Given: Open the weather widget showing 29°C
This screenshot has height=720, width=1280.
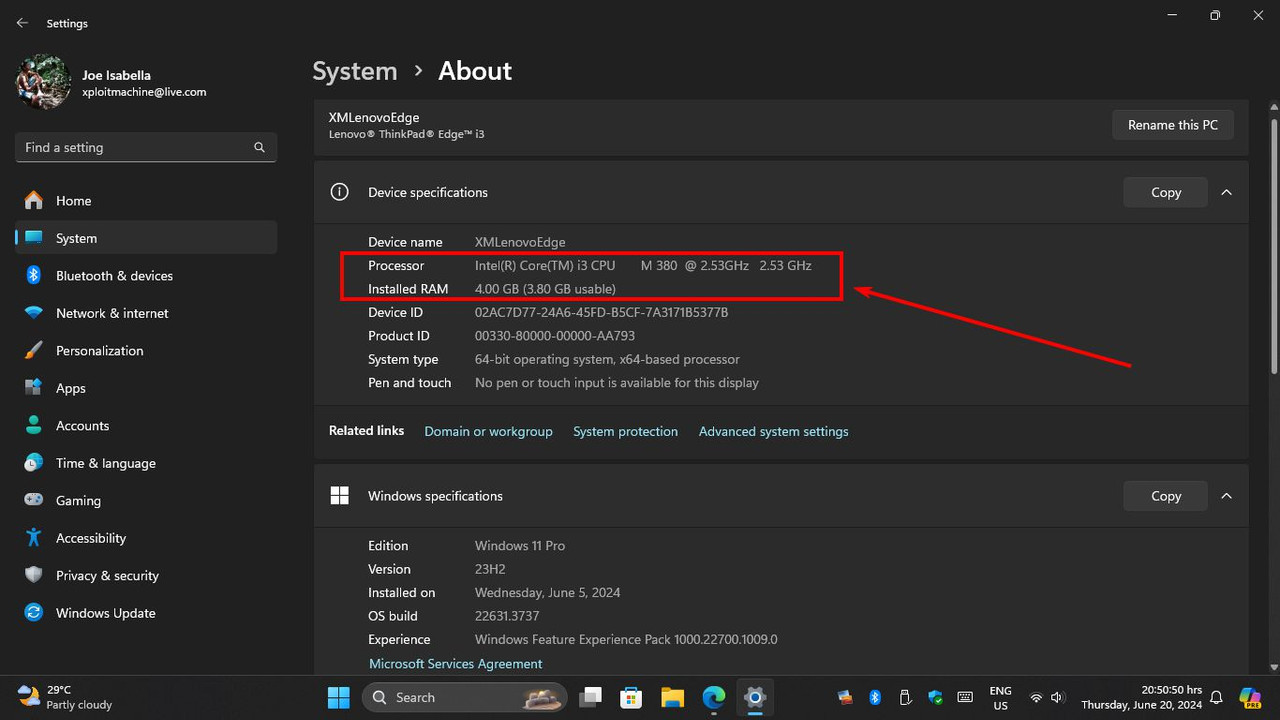Looking at the screenshot, I should point(65,697).
